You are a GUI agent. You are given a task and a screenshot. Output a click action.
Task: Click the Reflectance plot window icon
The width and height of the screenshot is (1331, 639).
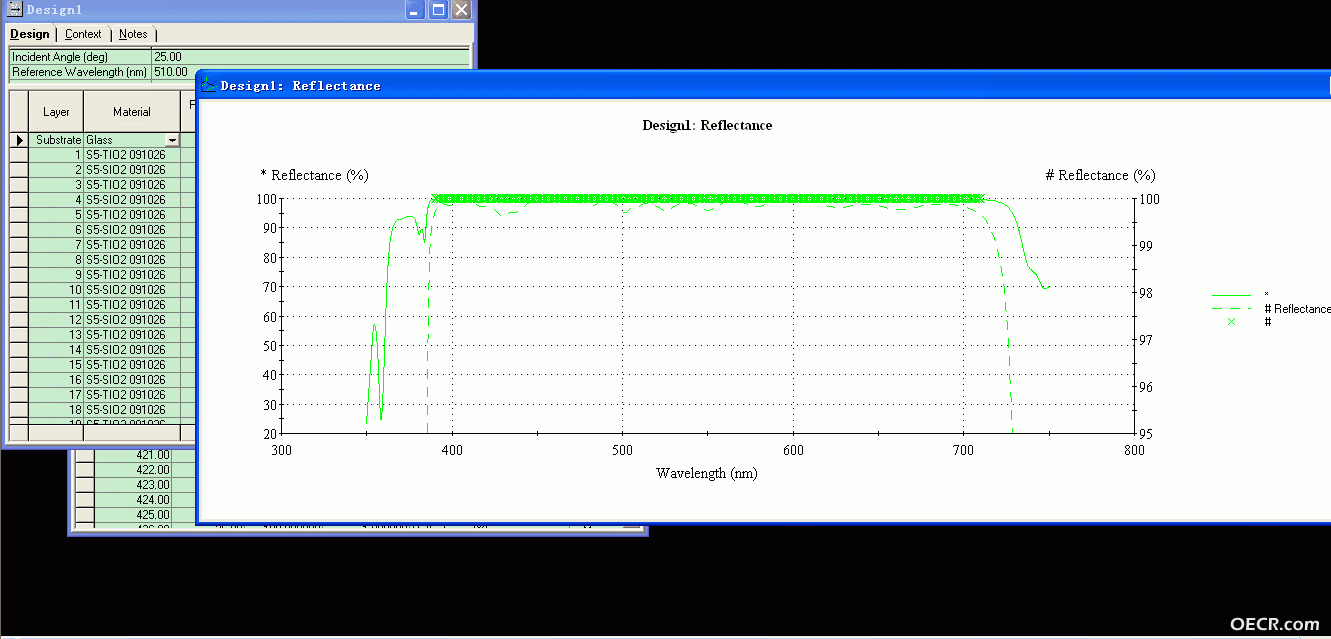click(209, 85)
